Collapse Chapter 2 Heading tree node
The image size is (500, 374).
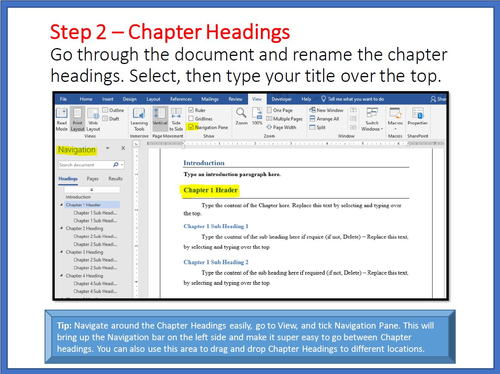coord(61,228)
